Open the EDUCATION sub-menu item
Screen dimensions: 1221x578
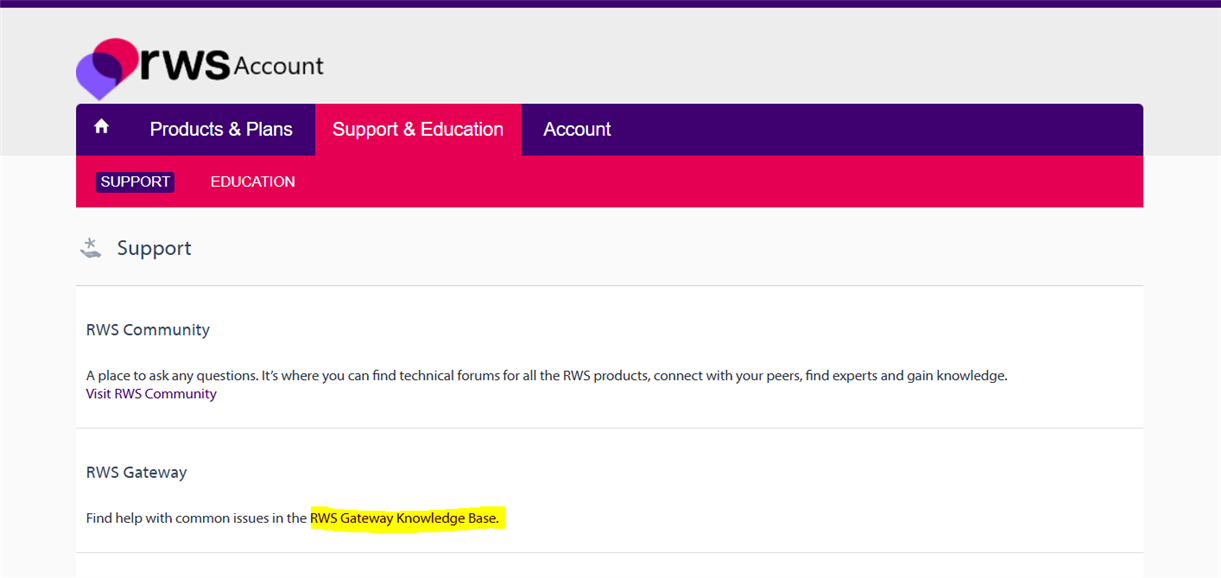pyautogui.click(x=253, y=182)
